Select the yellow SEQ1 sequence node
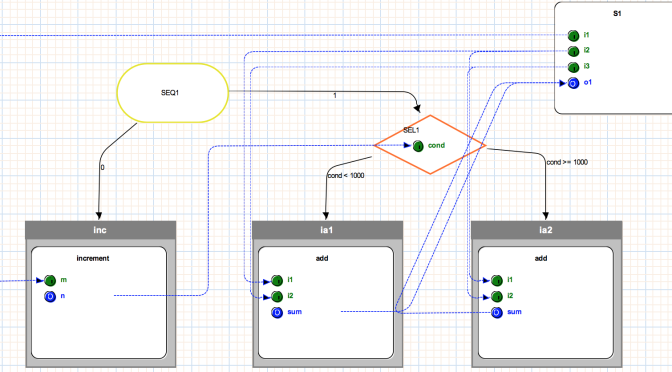The width and height of the screenshot is (672, 372). point(173,93)
